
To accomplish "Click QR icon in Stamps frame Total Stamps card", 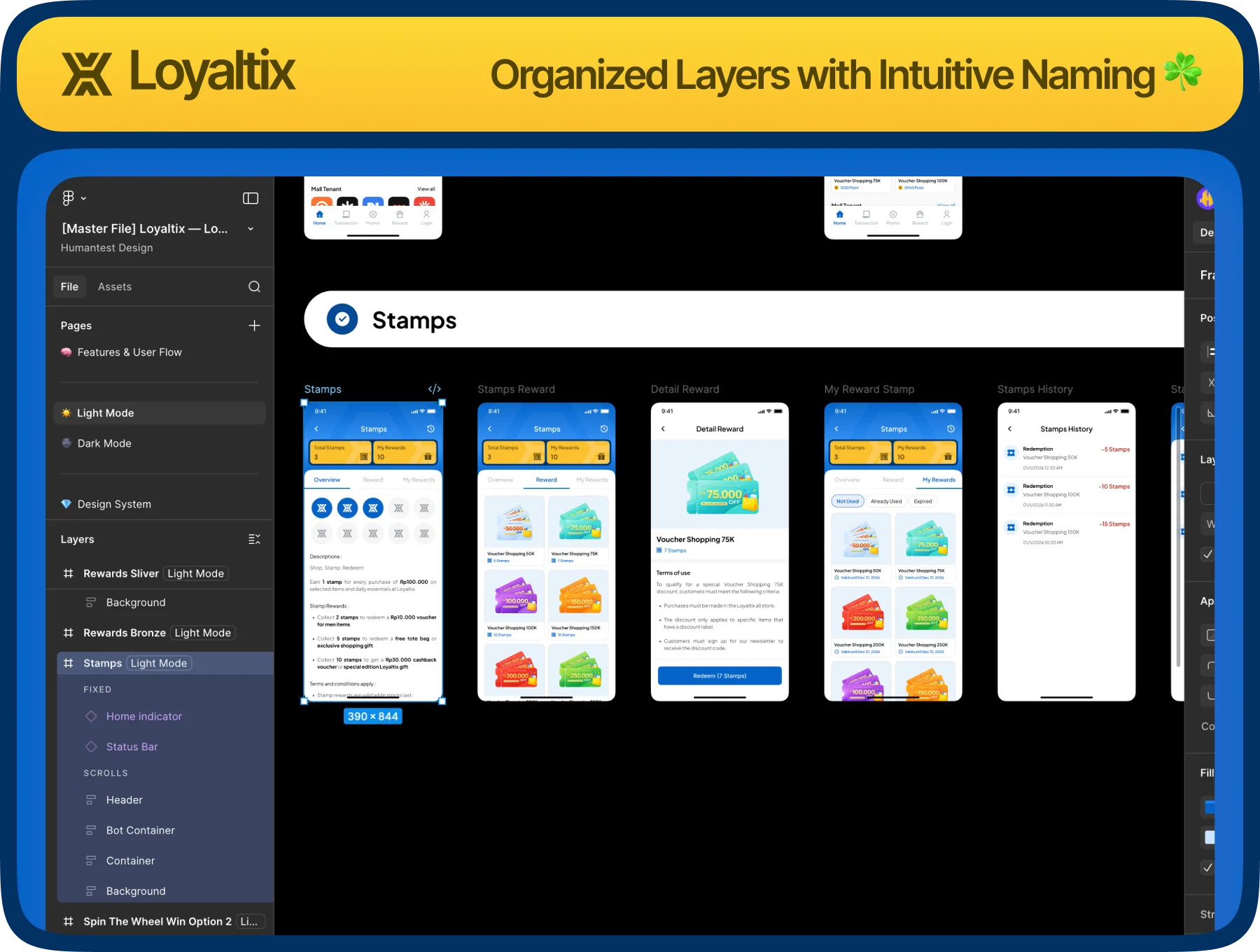I will (x=364, y=456).
